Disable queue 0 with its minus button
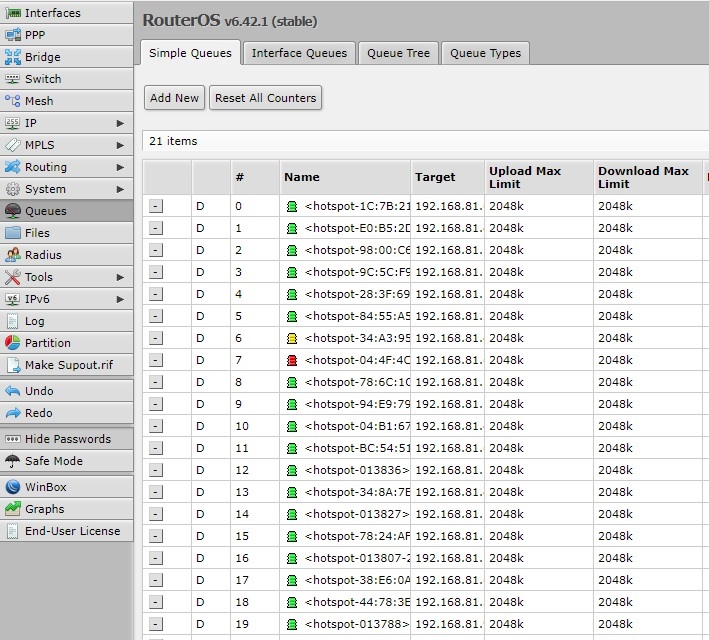709x640 pixels. pyautogui.click(x=156, y=206)
